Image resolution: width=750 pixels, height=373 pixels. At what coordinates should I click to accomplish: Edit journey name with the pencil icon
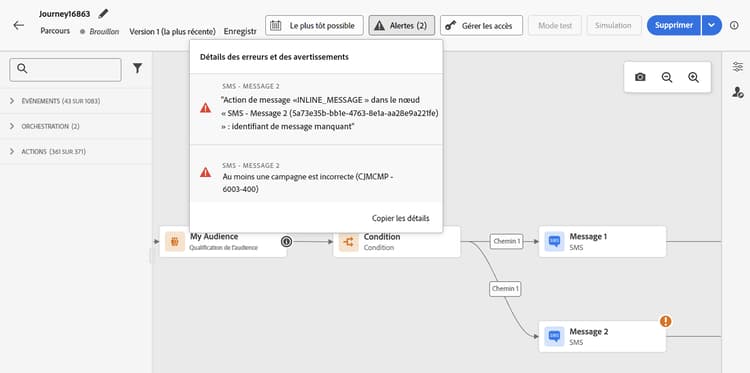tap(103, 14)
